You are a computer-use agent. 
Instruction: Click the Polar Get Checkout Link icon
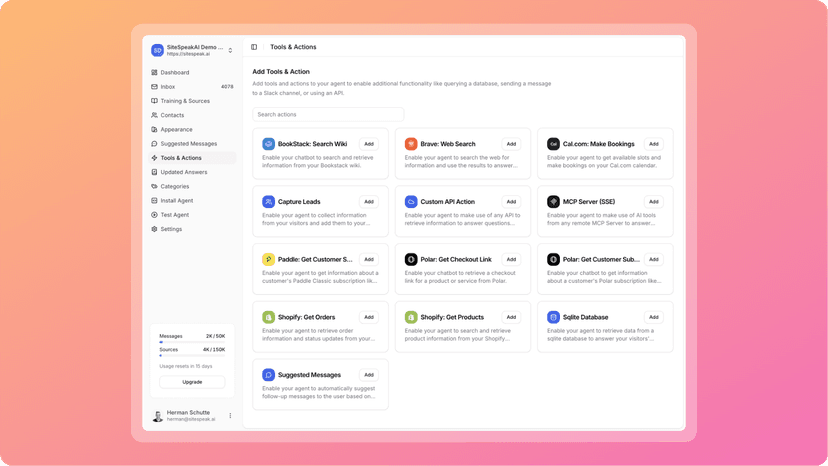pos(411,259)
